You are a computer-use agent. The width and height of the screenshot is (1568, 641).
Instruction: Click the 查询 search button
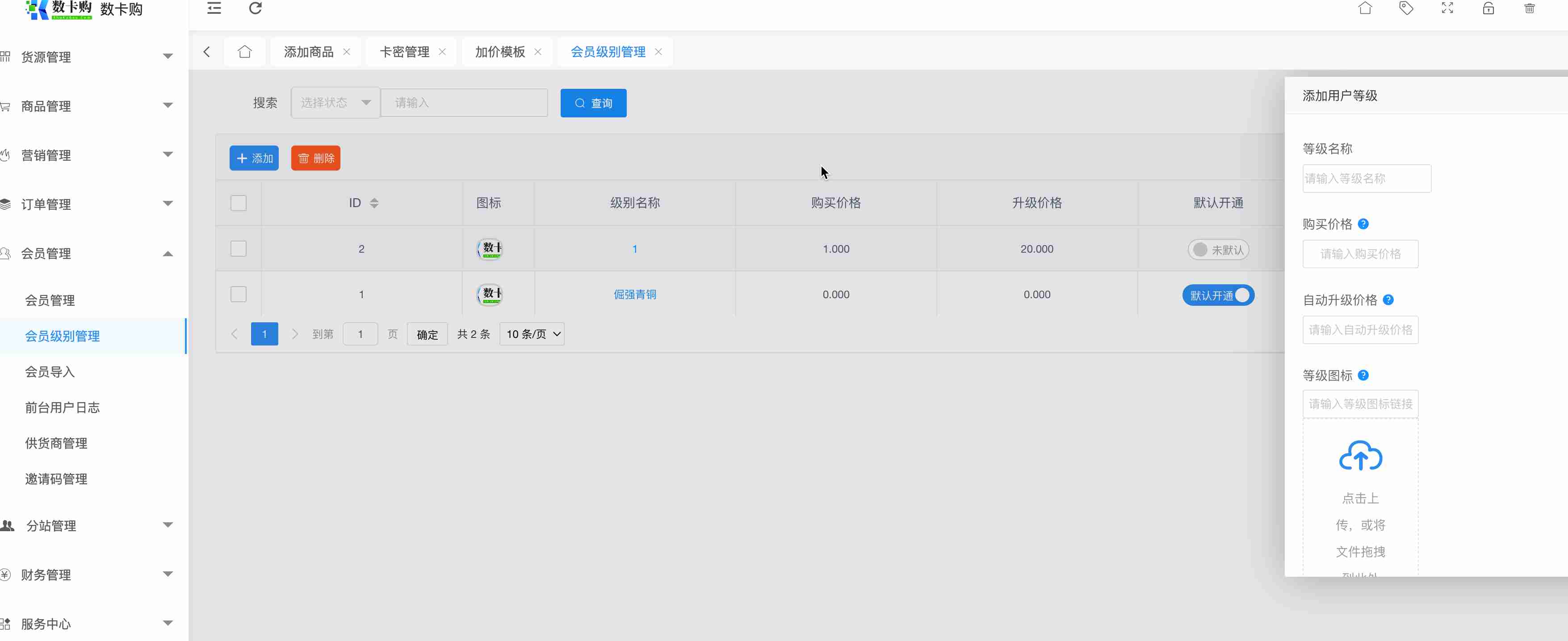(x=593, y=103)
